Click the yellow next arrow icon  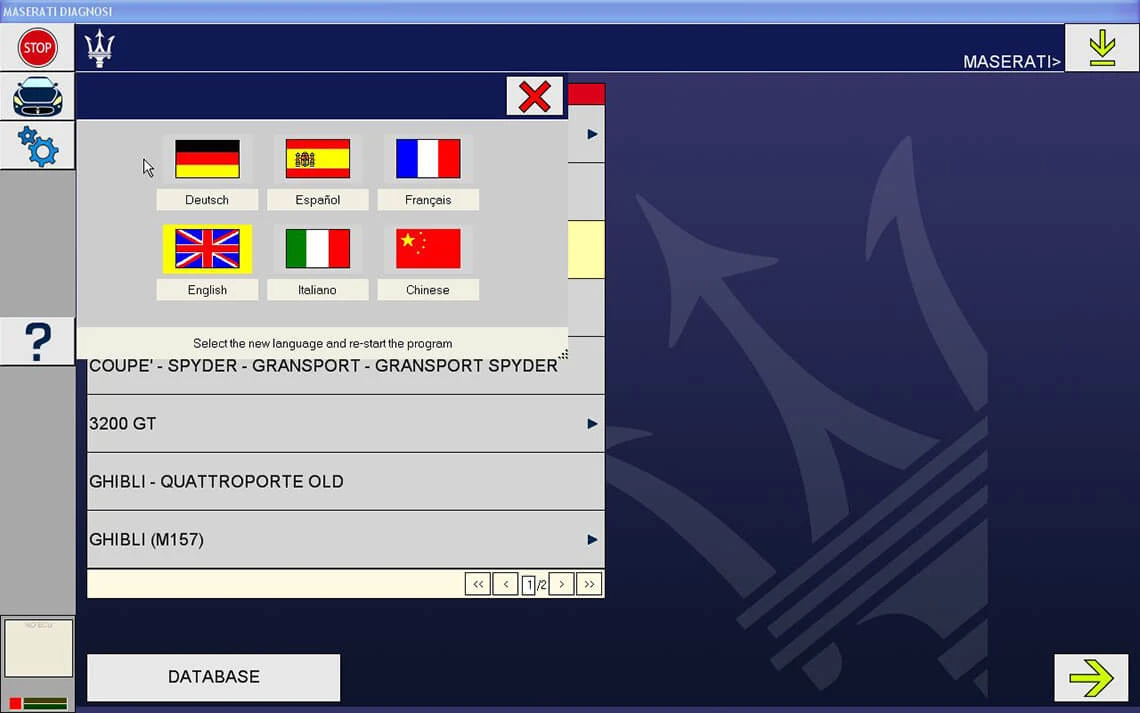pos(1091,677)
